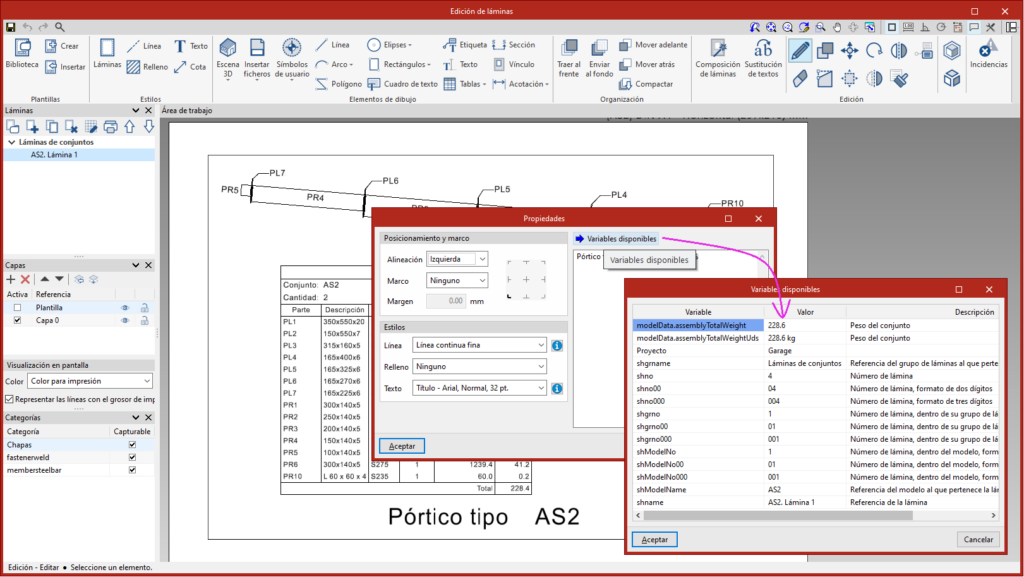
Task: Toggle Representar las líneas con el grosor checkbox
Action: click(11, 399)
